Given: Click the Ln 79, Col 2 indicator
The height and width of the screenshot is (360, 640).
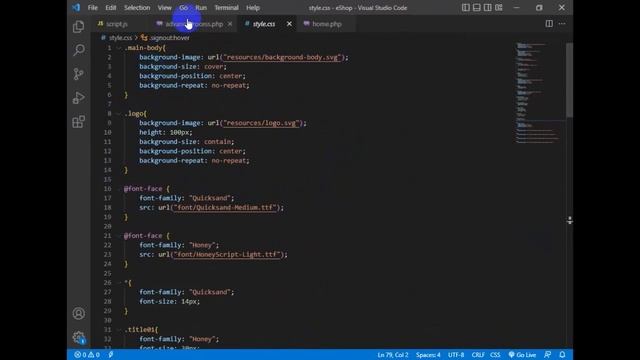Looking at the screenshot, I should point(393,355).
